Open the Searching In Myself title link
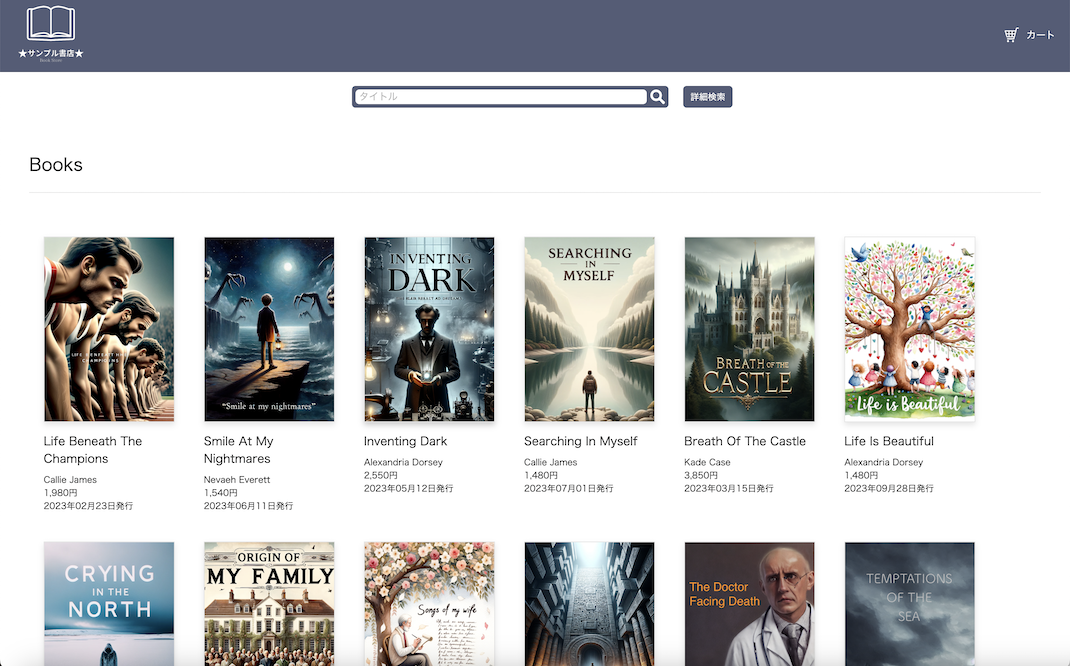Image resolution: width=1070 pixels, height=666 pixels. pos(580,441)
